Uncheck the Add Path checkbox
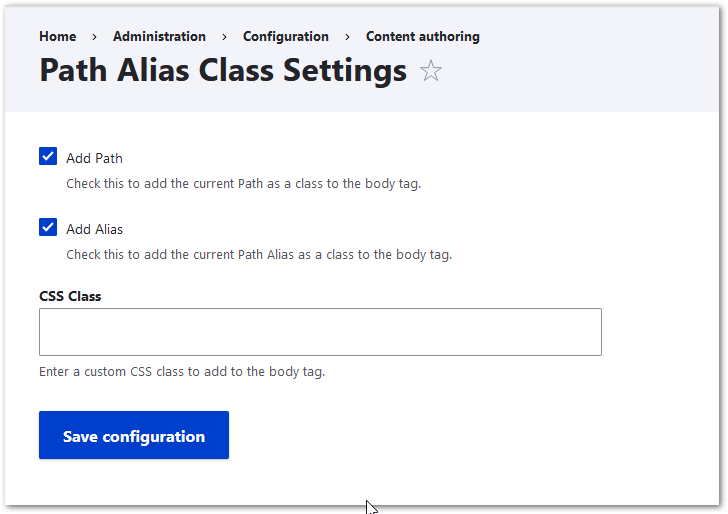 point(48,156)
